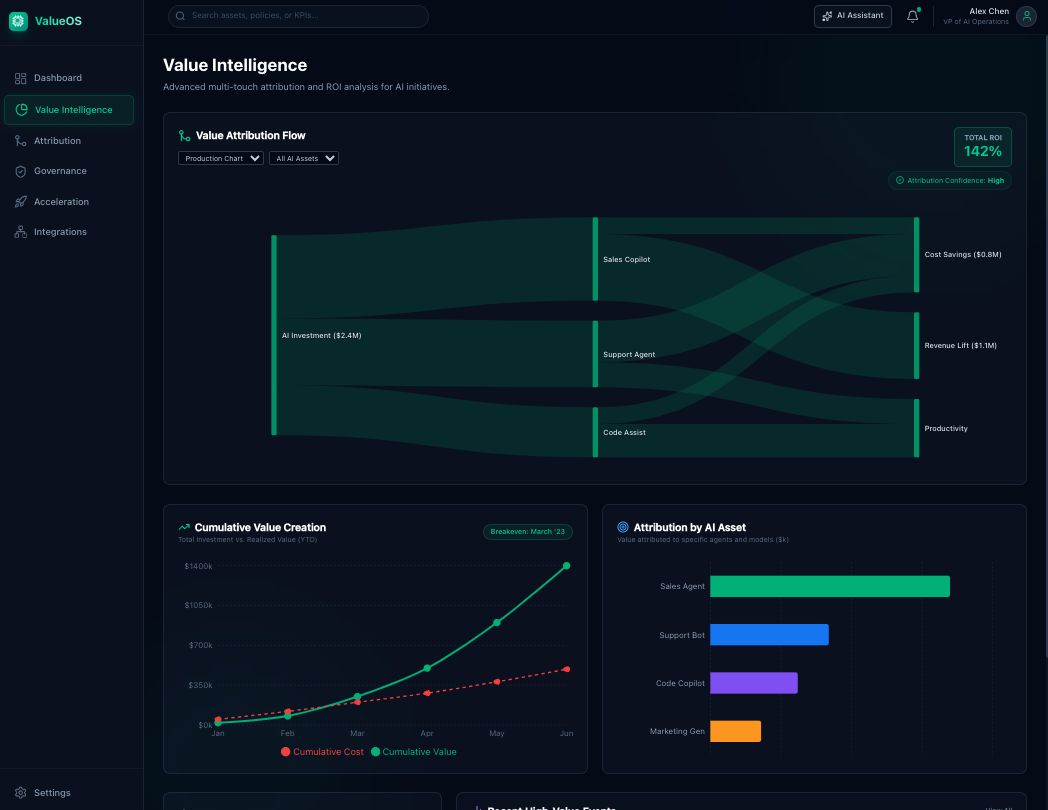Click the ValueOS logo icon
This screenshot has height=810, width=1048.
(17, 20)
